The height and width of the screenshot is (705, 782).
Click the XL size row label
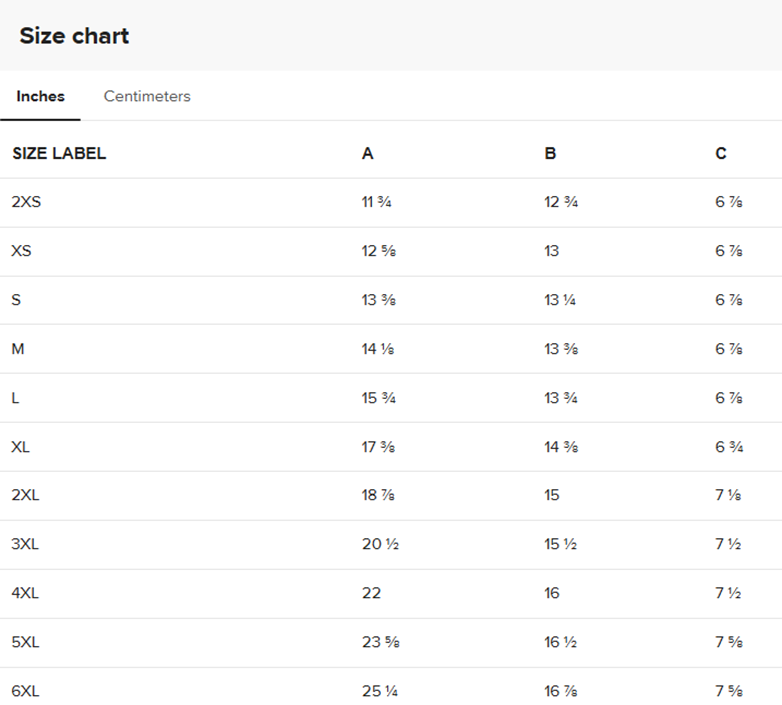[21, 447]
